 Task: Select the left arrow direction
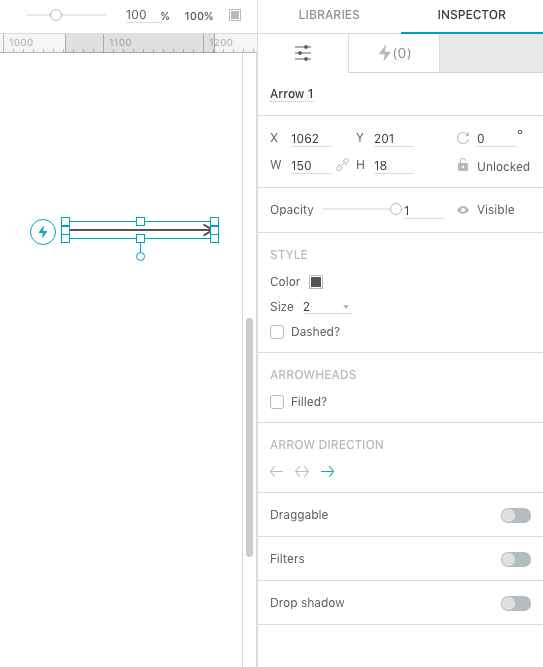tap(277, 471)
